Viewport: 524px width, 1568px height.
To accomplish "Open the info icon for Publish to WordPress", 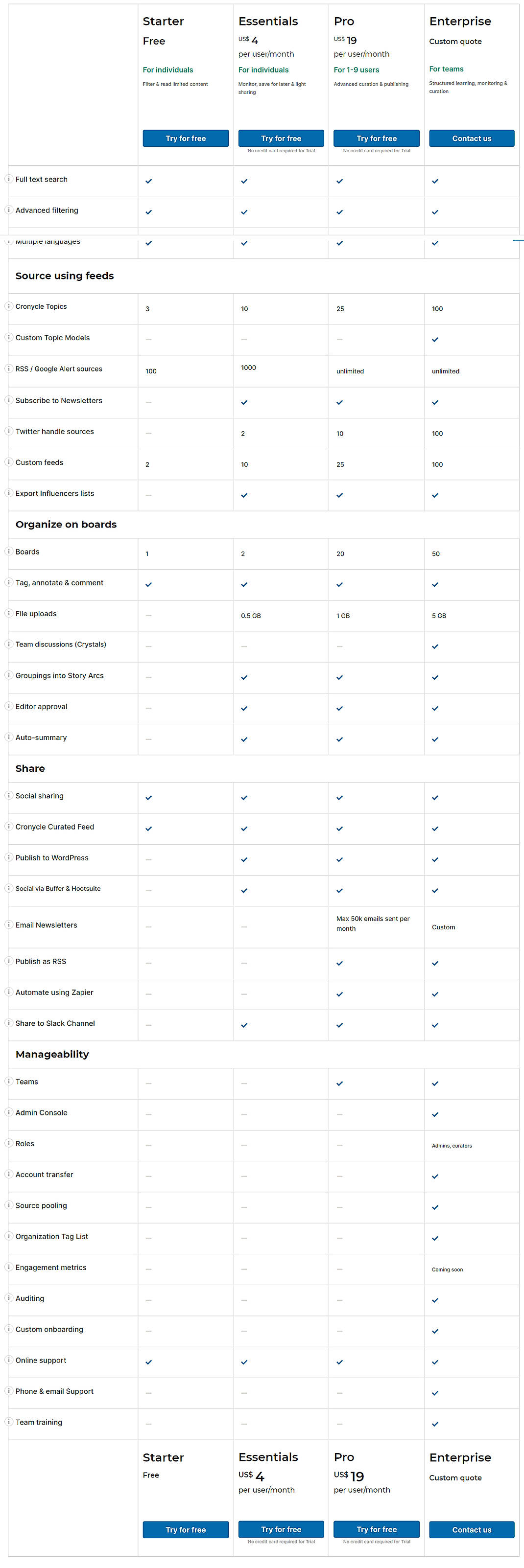I will 9,857.
